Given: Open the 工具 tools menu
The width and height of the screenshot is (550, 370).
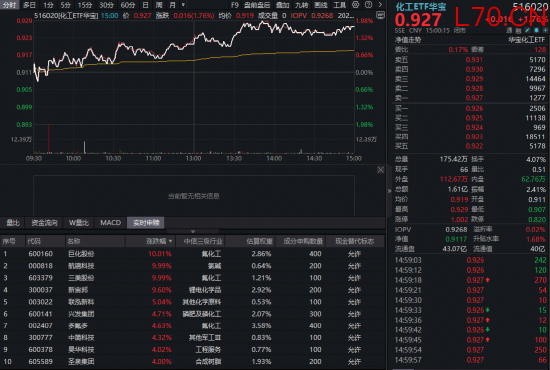Looking at the screenshot, I should [340, 5].
